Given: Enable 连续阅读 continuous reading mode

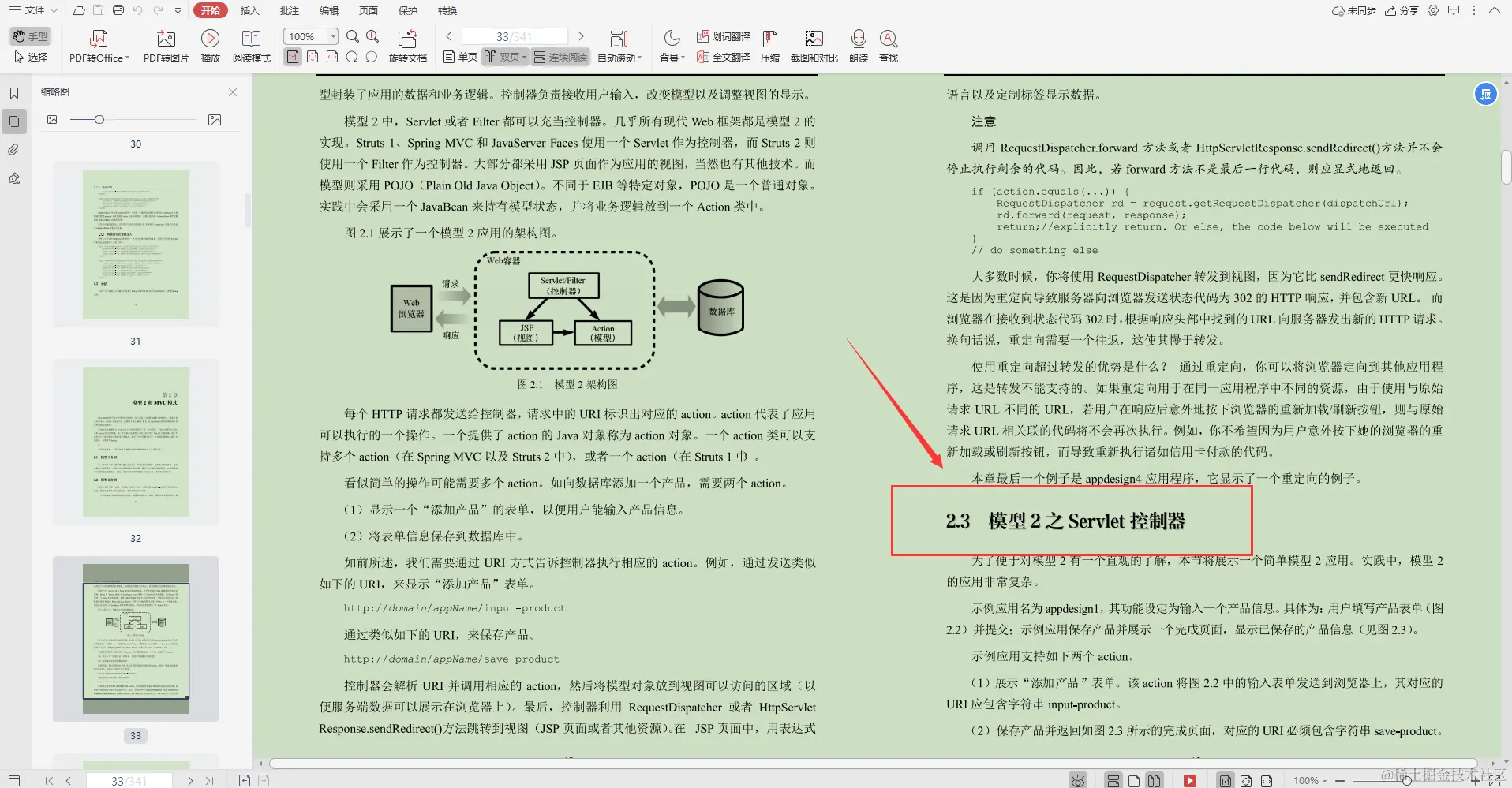Looking at the screenshot, I should point(562,56).
